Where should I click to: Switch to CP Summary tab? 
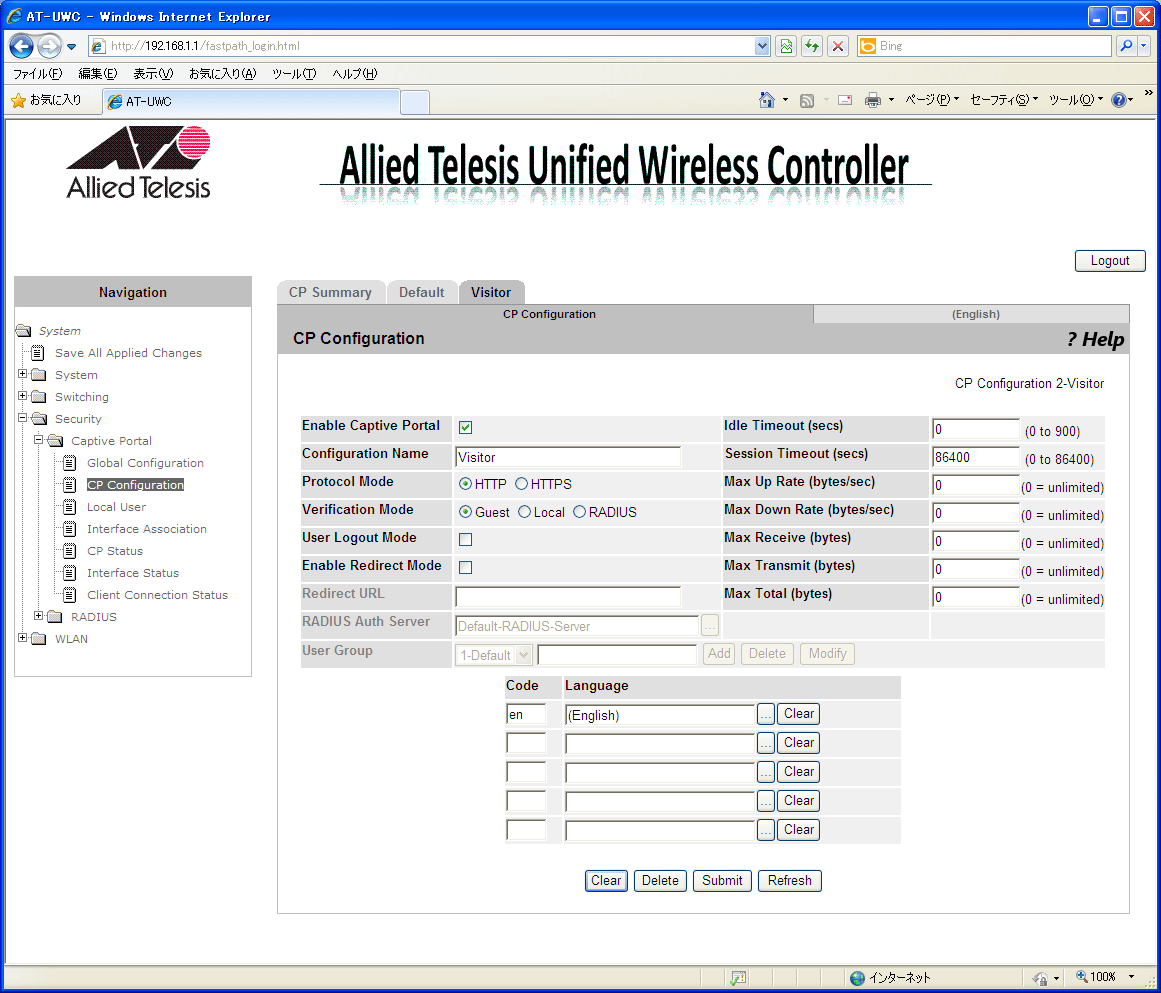pos(330,292)
